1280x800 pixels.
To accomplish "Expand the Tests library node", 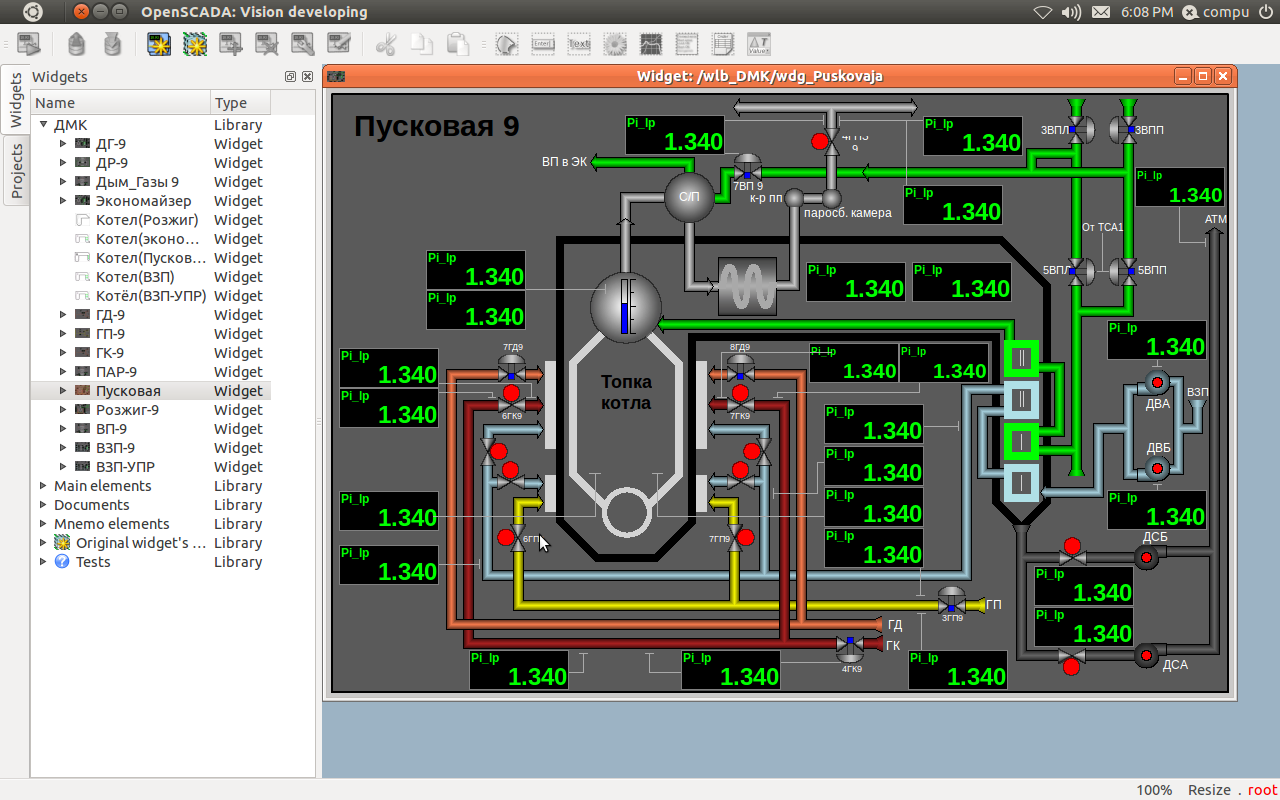I will (x=44, y=562).
